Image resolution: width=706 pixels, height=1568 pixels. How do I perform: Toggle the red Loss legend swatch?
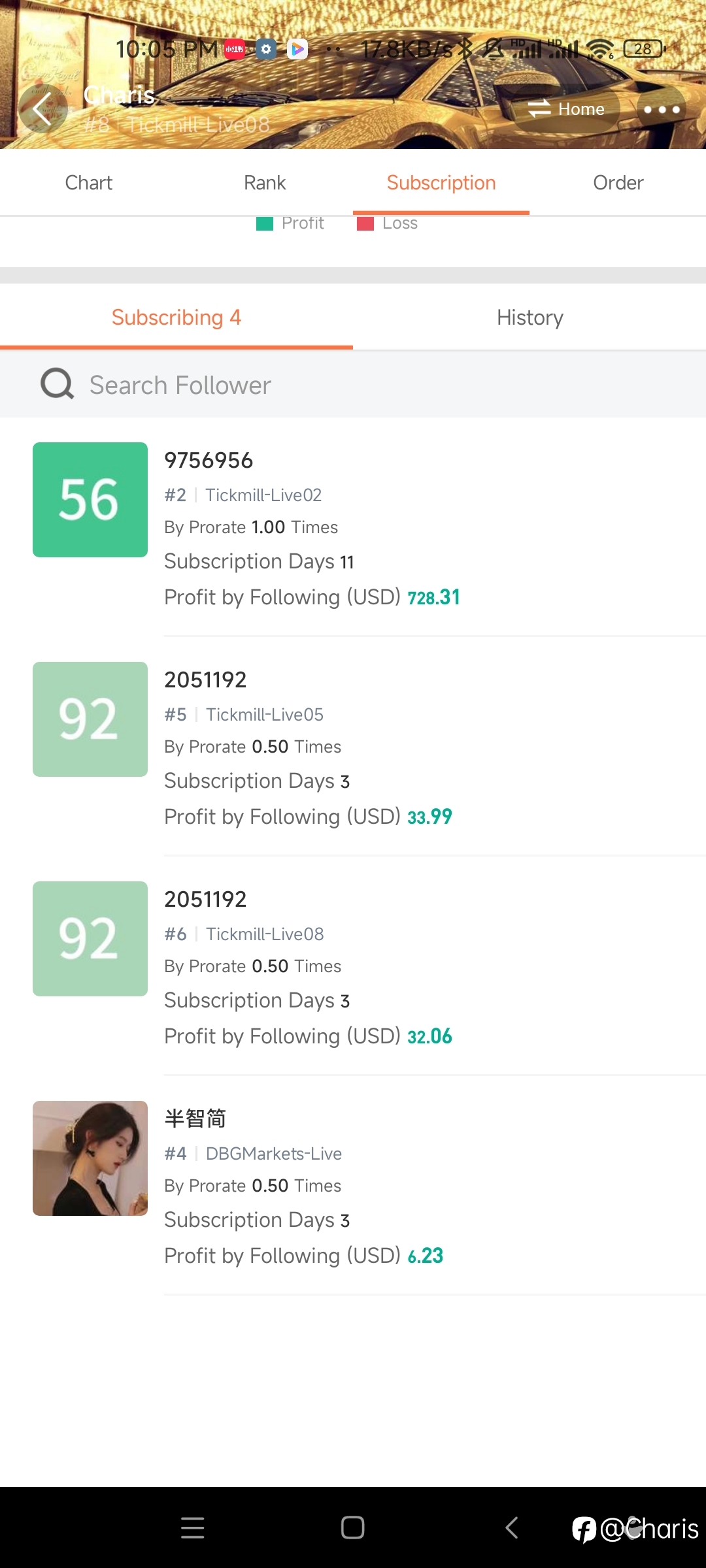[x=365, y=224]
